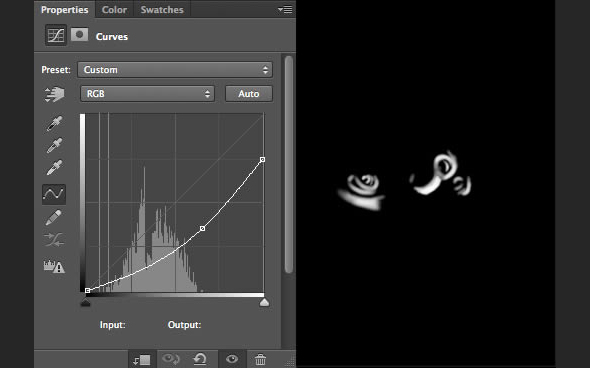Pick the gray point eyedropper
This screenshot has width=590, height=368.
point(54,146)
